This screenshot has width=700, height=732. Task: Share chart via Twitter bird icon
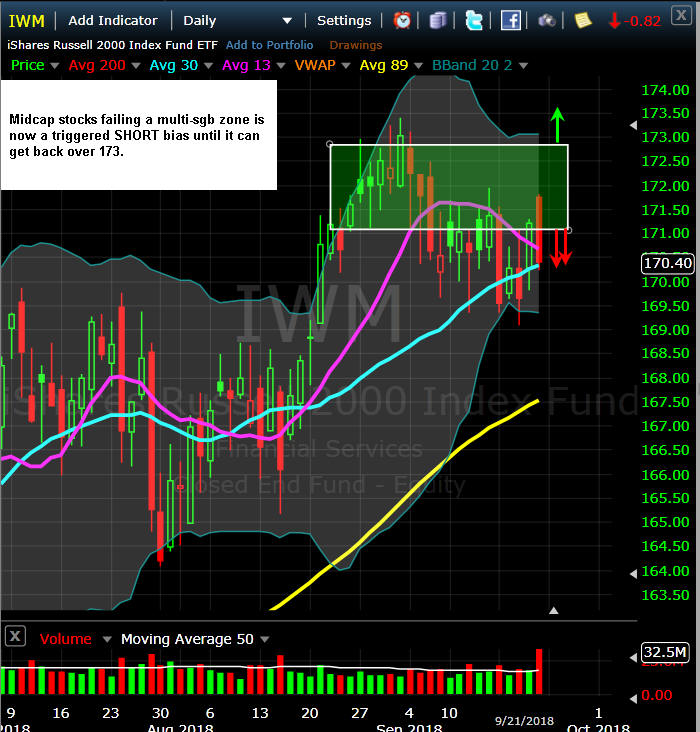pos(474,21)
